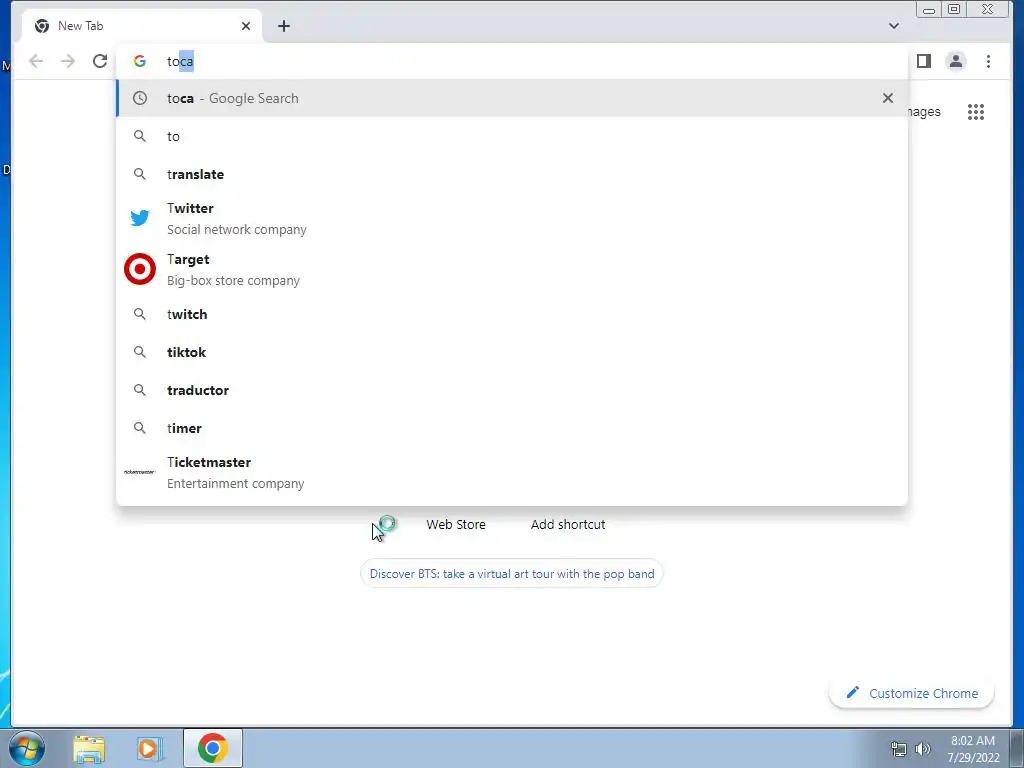Open the Discover BTS virtual tour link

pos(512,573)
